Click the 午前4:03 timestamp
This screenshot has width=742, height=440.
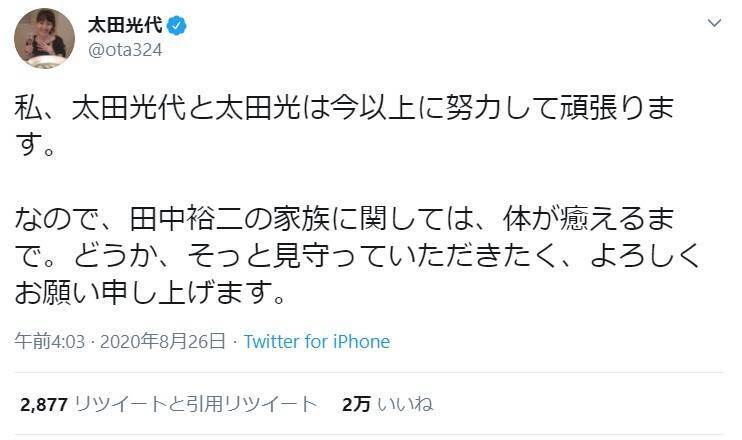point(41,342)
